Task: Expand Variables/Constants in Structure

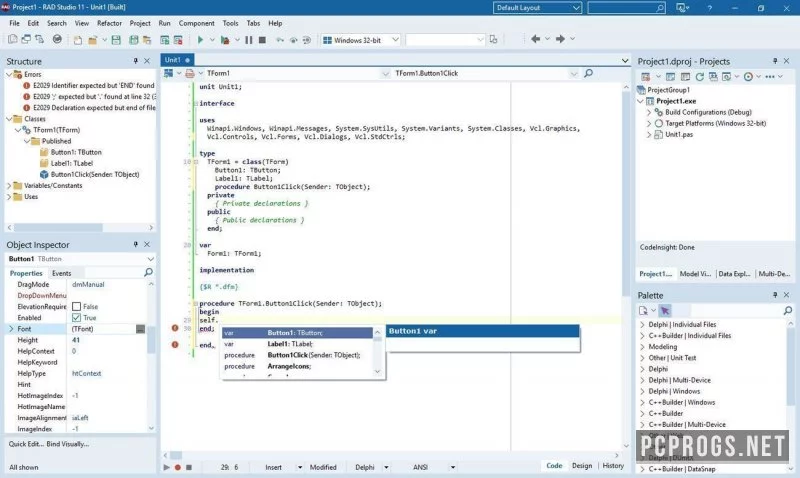Action: 9,186
